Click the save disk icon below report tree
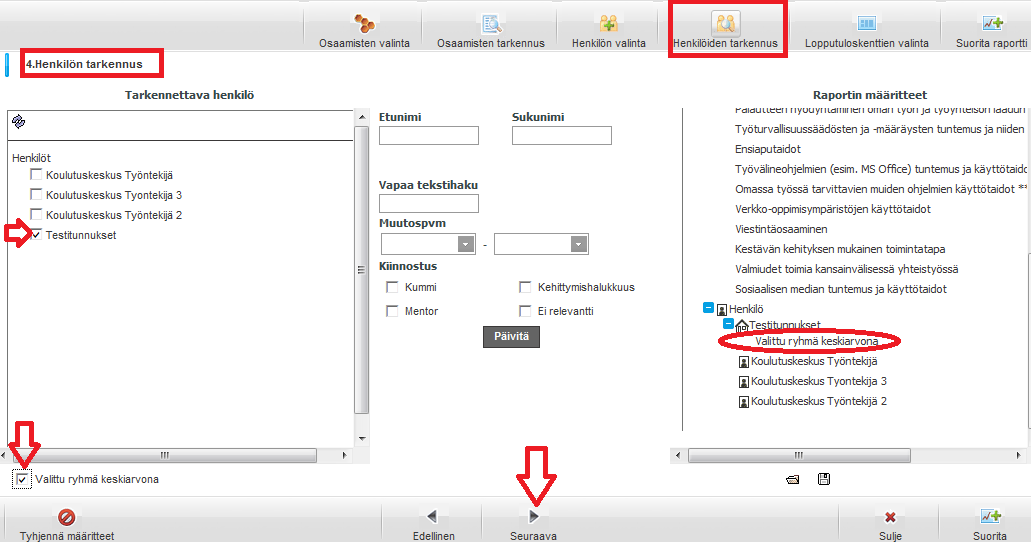This screenshot has width=1031, height=542. pos(824,479)
